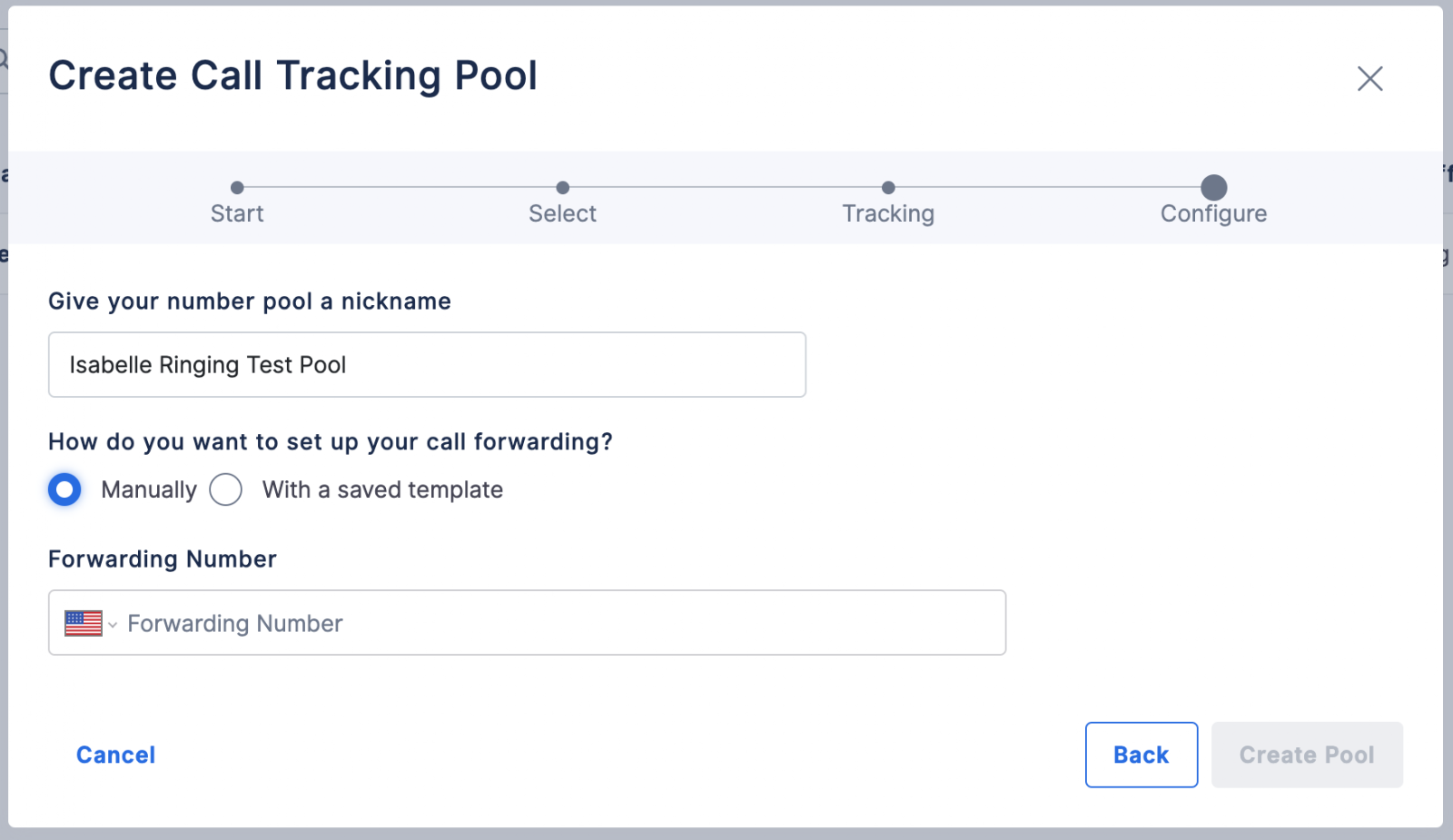Select the Manually radio option
The width and height of the screenshot is (1453, 840).
64,489
